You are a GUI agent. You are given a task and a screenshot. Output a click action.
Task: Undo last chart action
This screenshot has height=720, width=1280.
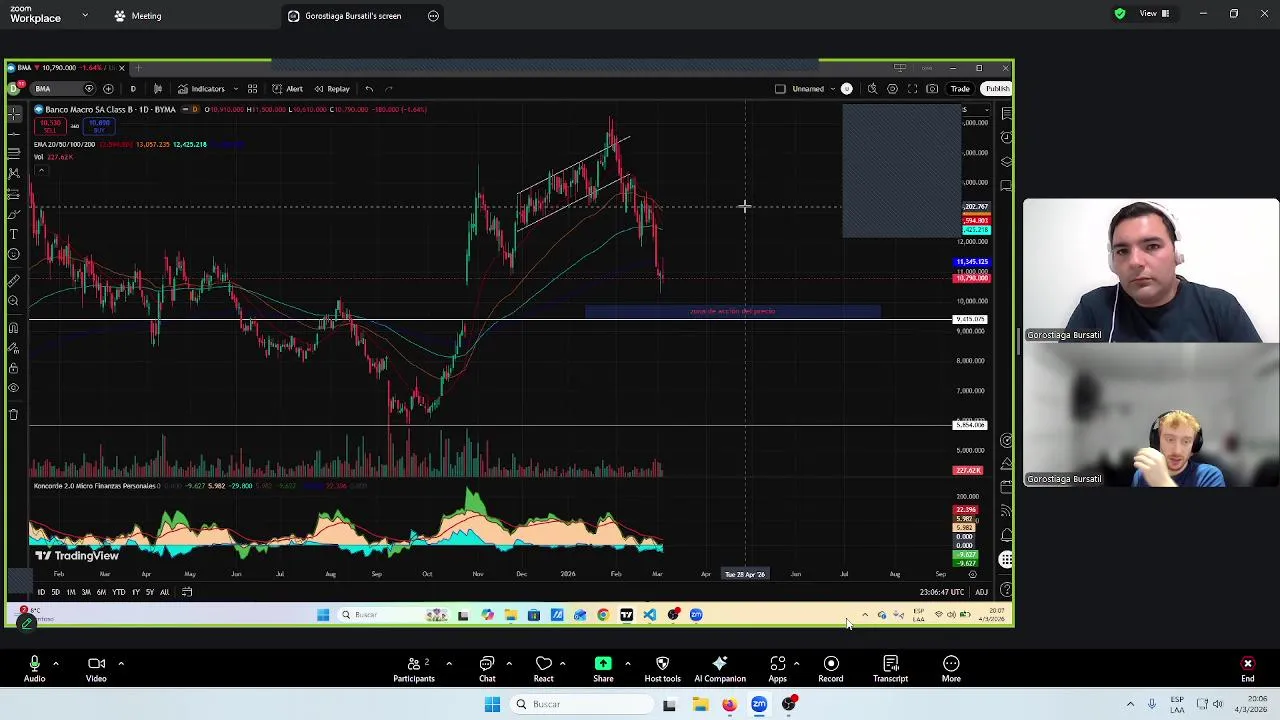pyautogui.click(x=369, y=89)
